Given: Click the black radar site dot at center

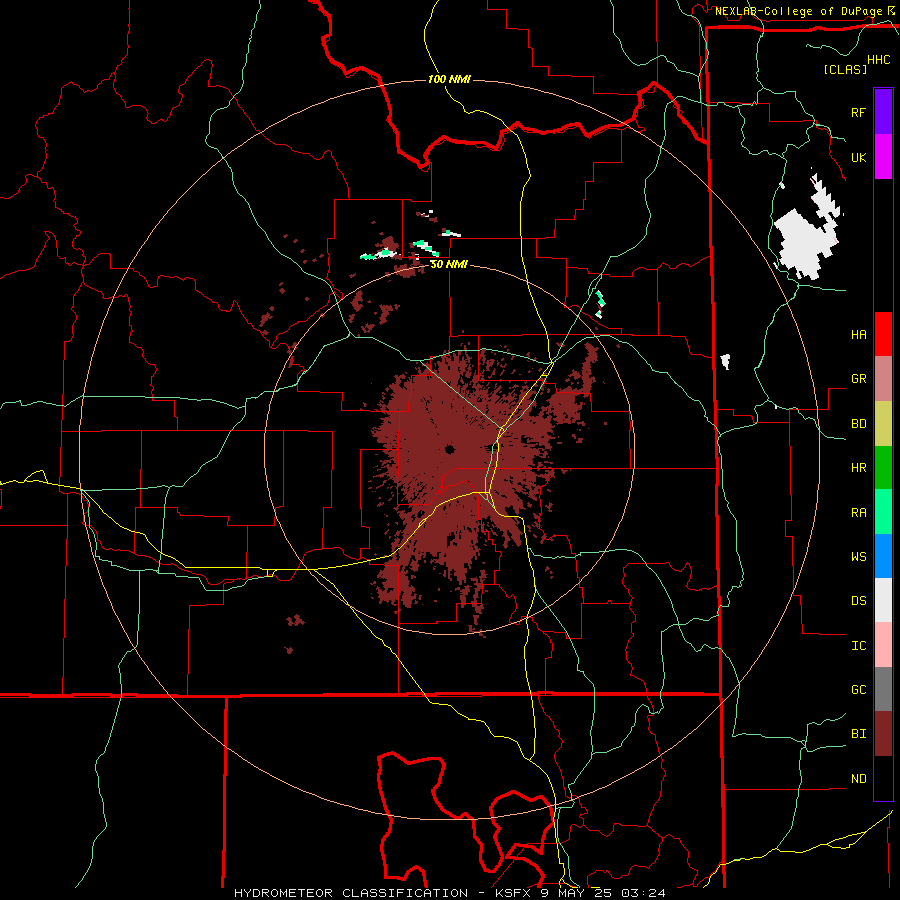Looking at the screenshot, I should (x=449, y=449).
